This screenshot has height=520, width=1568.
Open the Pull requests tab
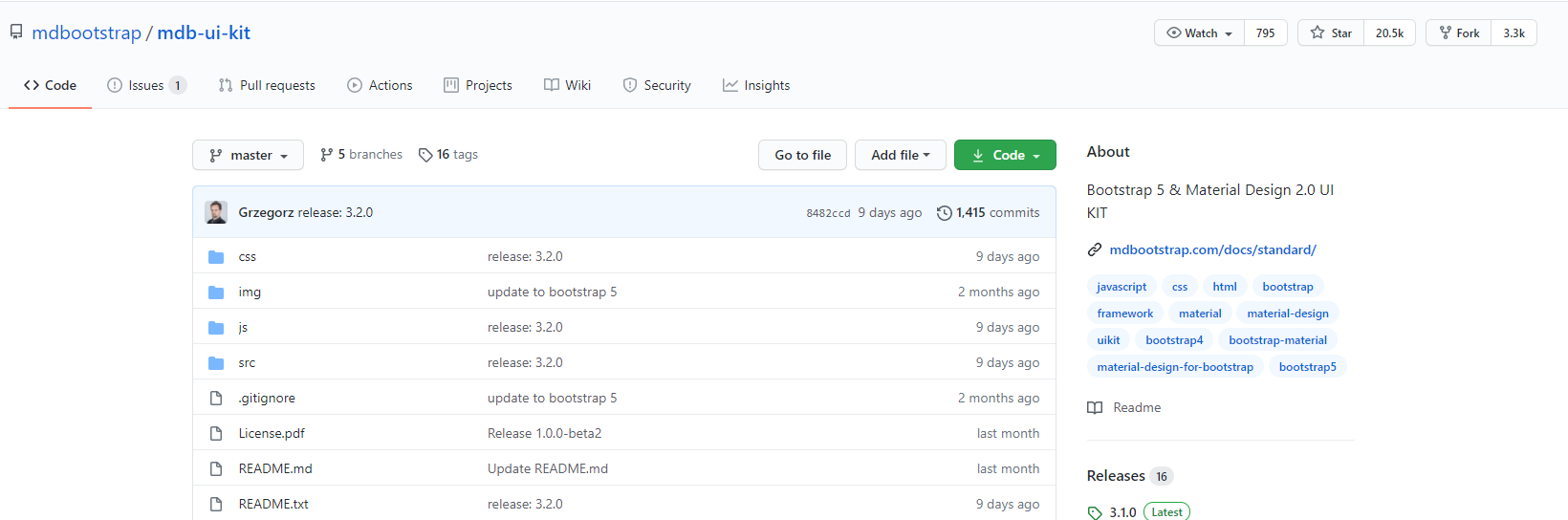coord(267,85)
